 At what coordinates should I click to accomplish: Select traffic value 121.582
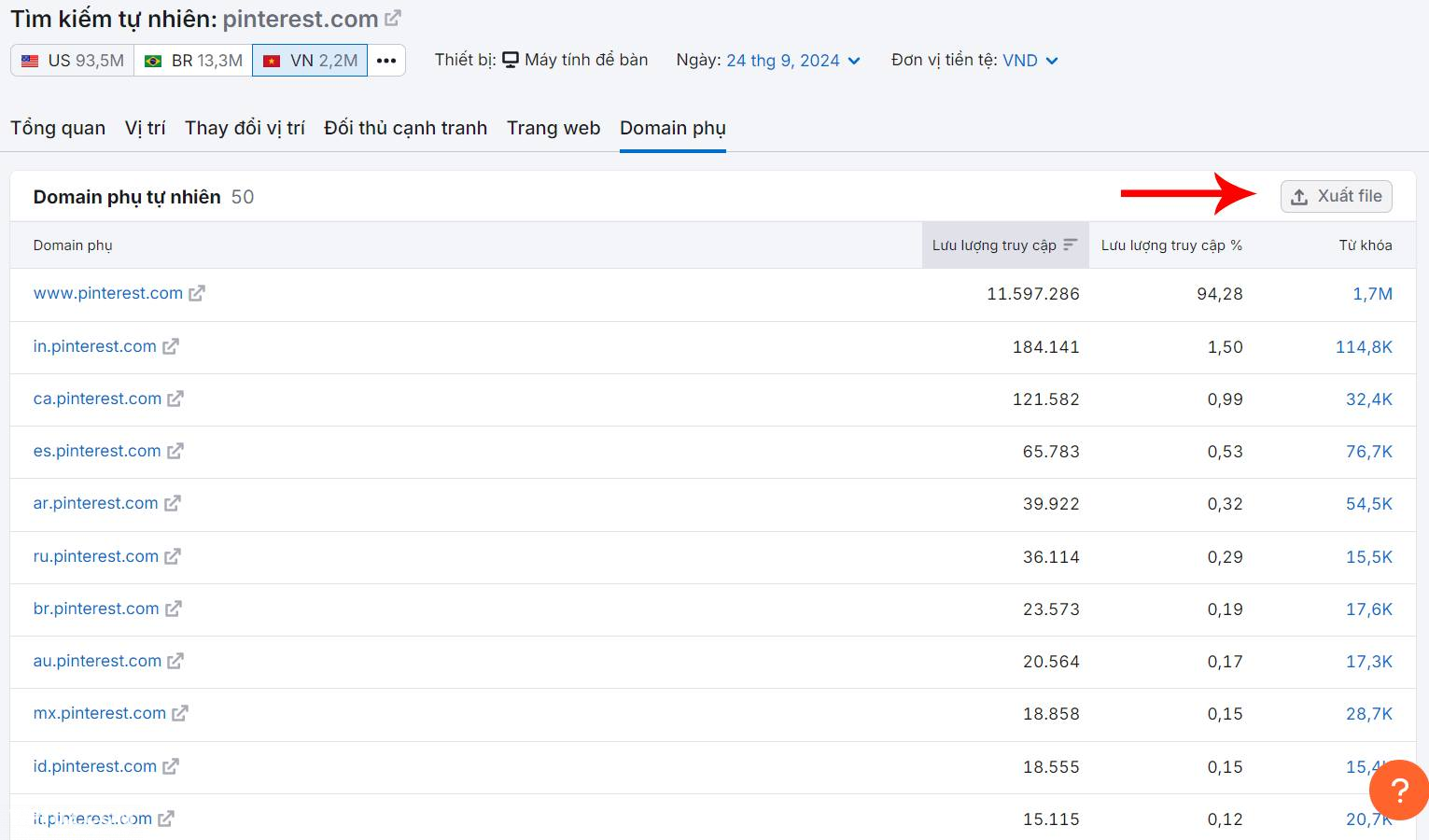pos(1046,399)
